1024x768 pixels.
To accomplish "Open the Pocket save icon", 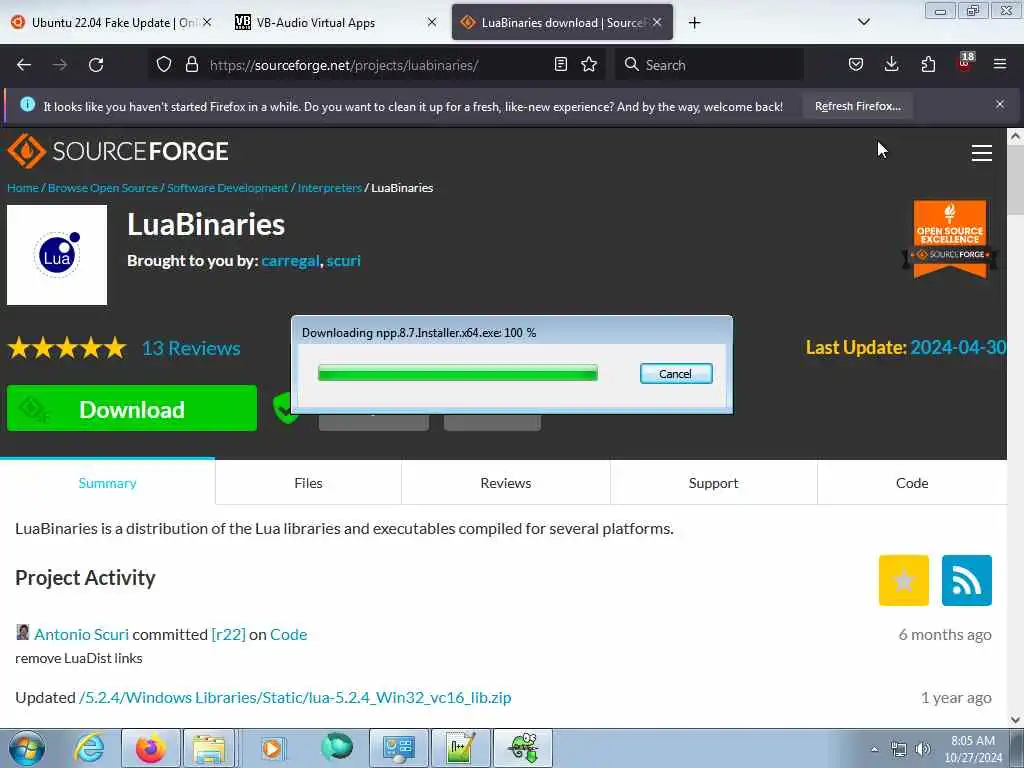I will click(x=856, y=65).
